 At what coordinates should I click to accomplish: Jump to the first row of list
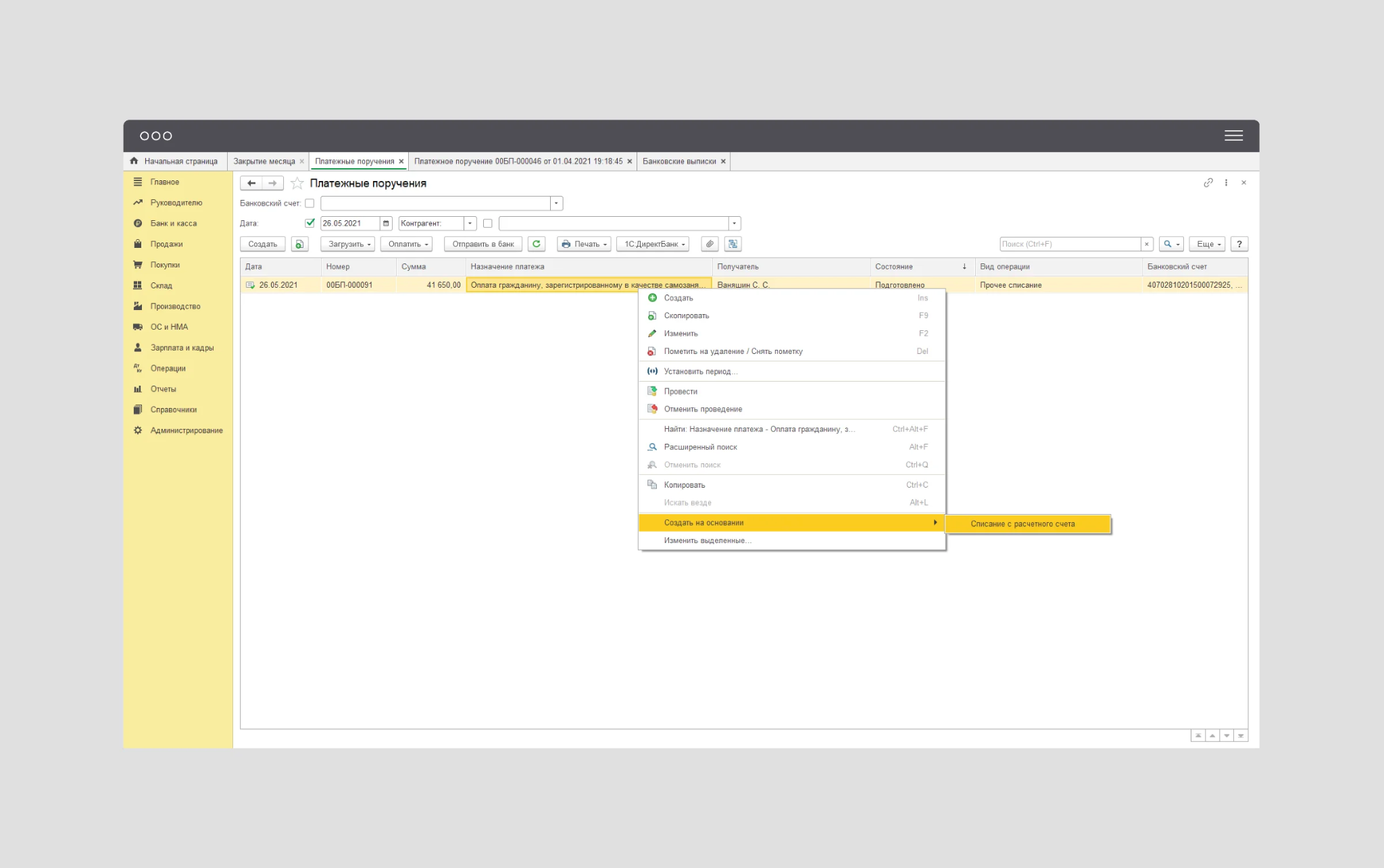pos(1197,736)
